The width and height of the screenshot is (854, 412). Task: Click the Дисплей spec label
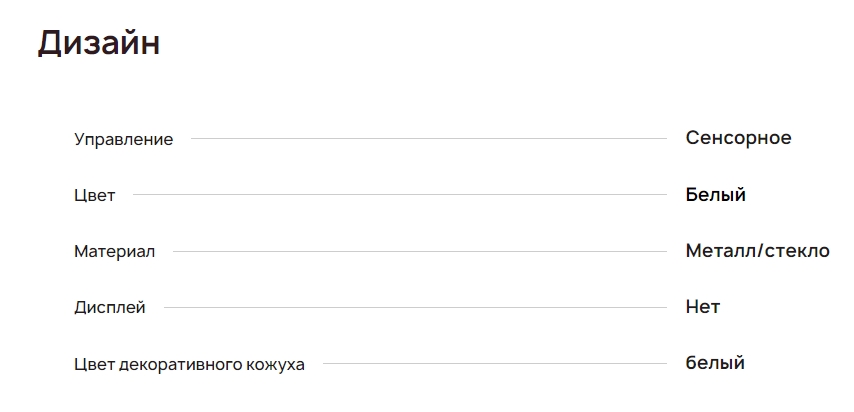pyautogui.click(x=109, y=307)
